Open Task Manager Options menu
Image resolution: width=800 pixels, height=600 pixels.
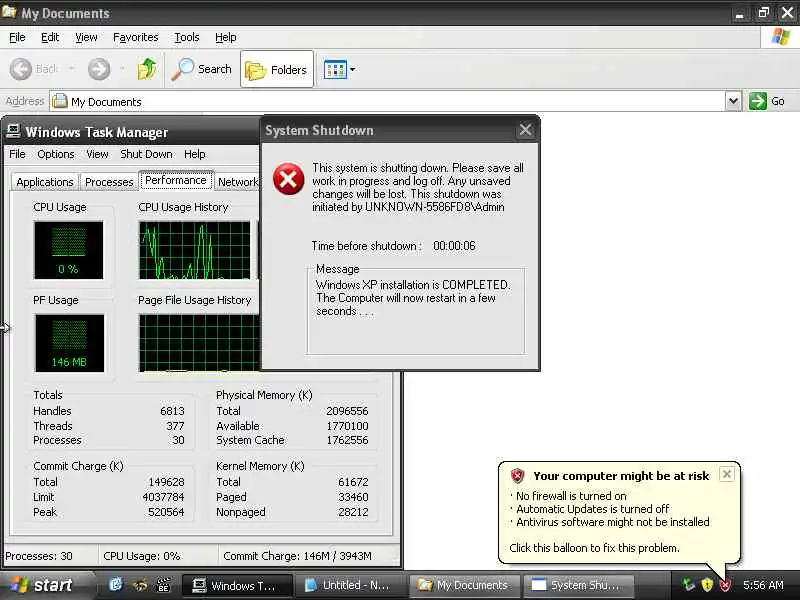point(56,154)
